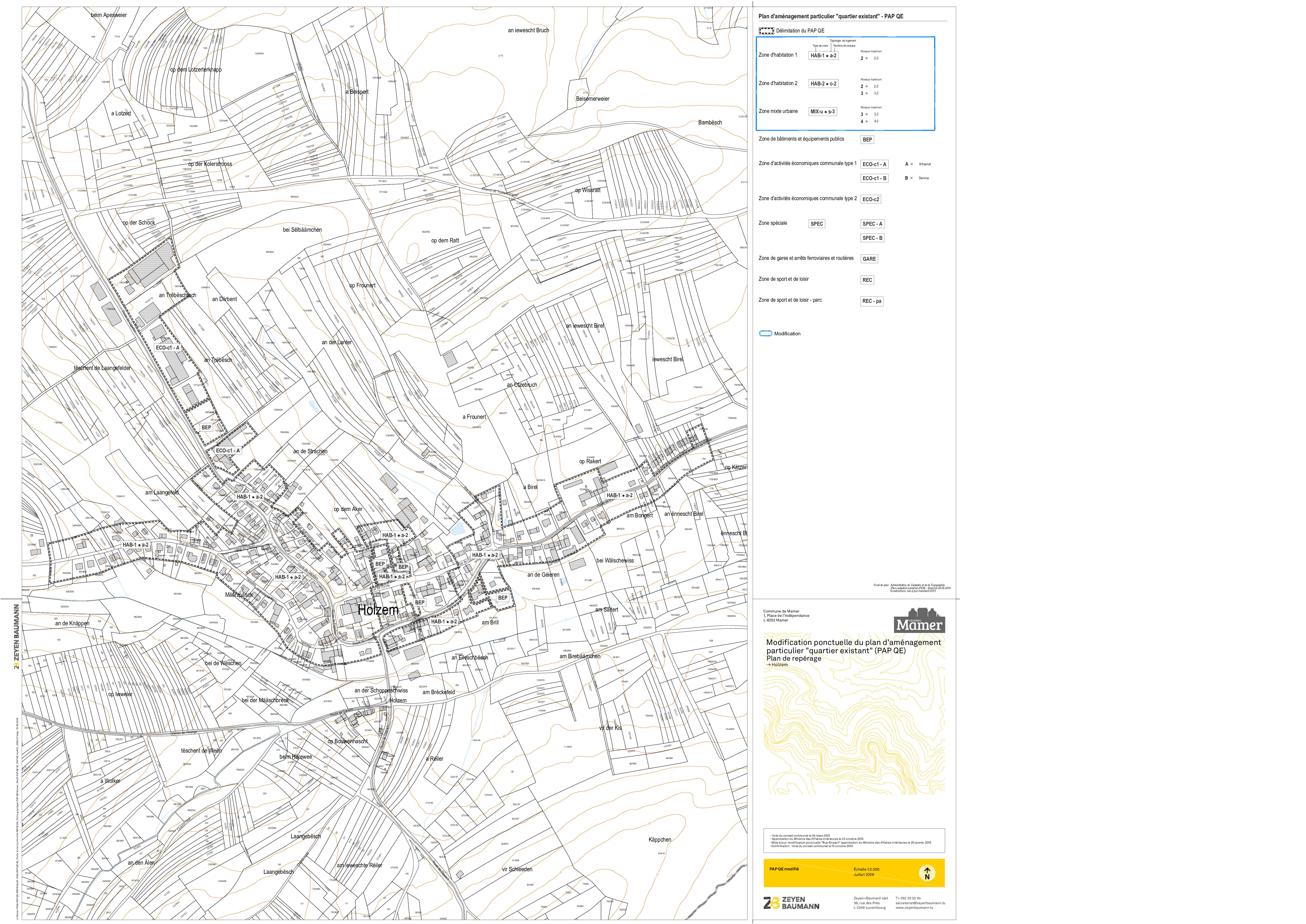Screen dimensions: 1306x924
Task: Click the 'bei Sëlbäämchen' map label
Action: pos(302,230)
